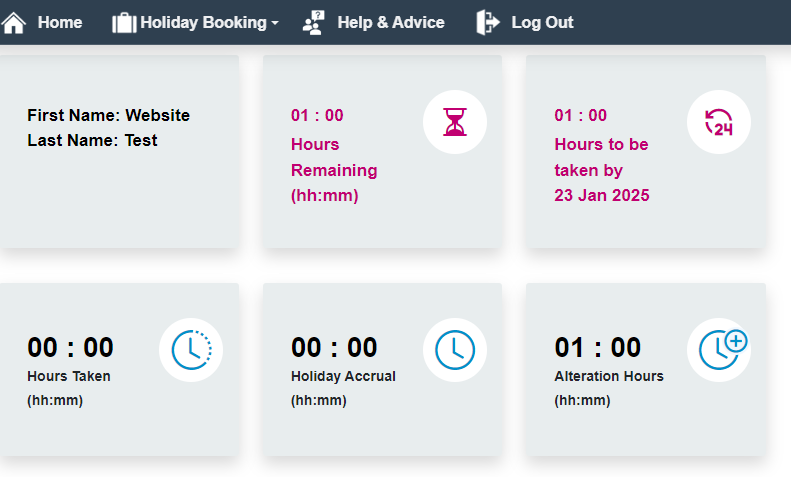791x477 pixels.
Task: Click the Alteration Hours 01 : 00 value
Action: pyautogui.click(x=598, y=347)
